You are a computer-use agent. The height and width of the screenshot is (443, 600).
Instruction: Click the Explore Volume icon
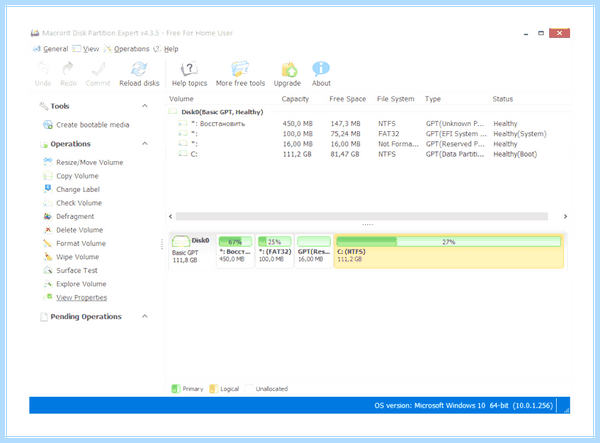click(48, 284)
